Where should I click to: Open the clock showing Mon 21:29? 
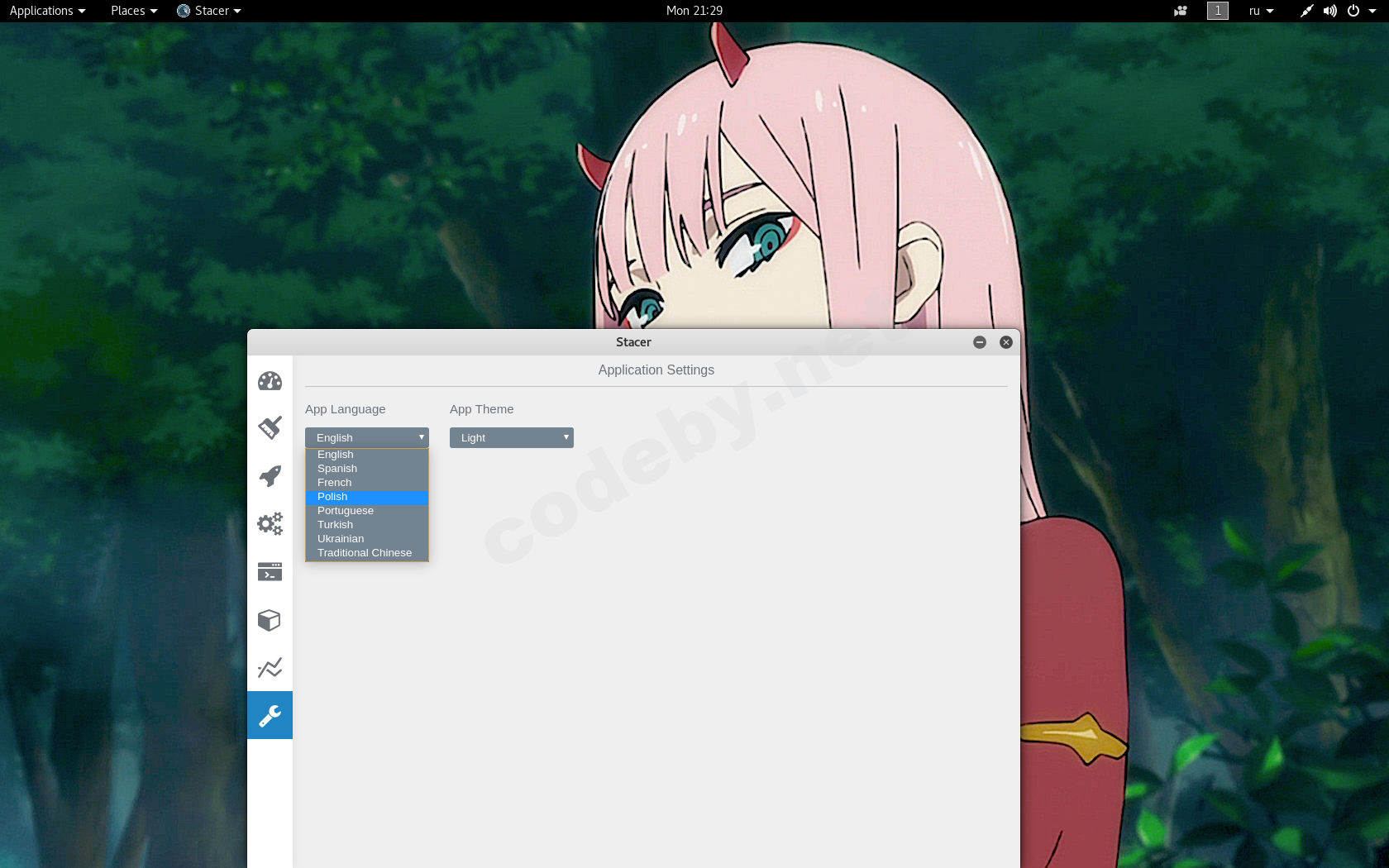[x=694, y=11]
